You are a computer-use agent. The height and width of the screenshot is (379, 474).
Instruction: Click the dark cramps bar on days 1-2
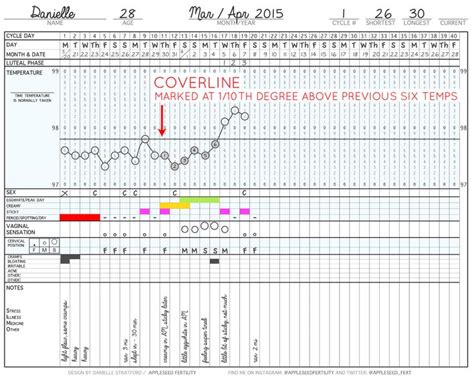(70, 257)
